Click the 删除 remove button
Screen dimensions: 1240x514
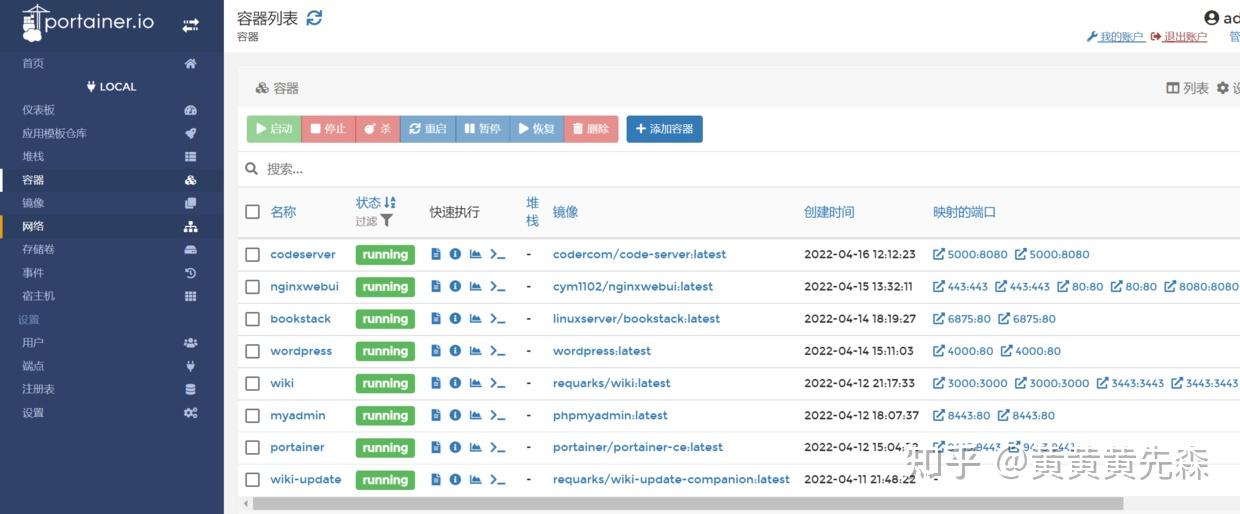point(591,129)
